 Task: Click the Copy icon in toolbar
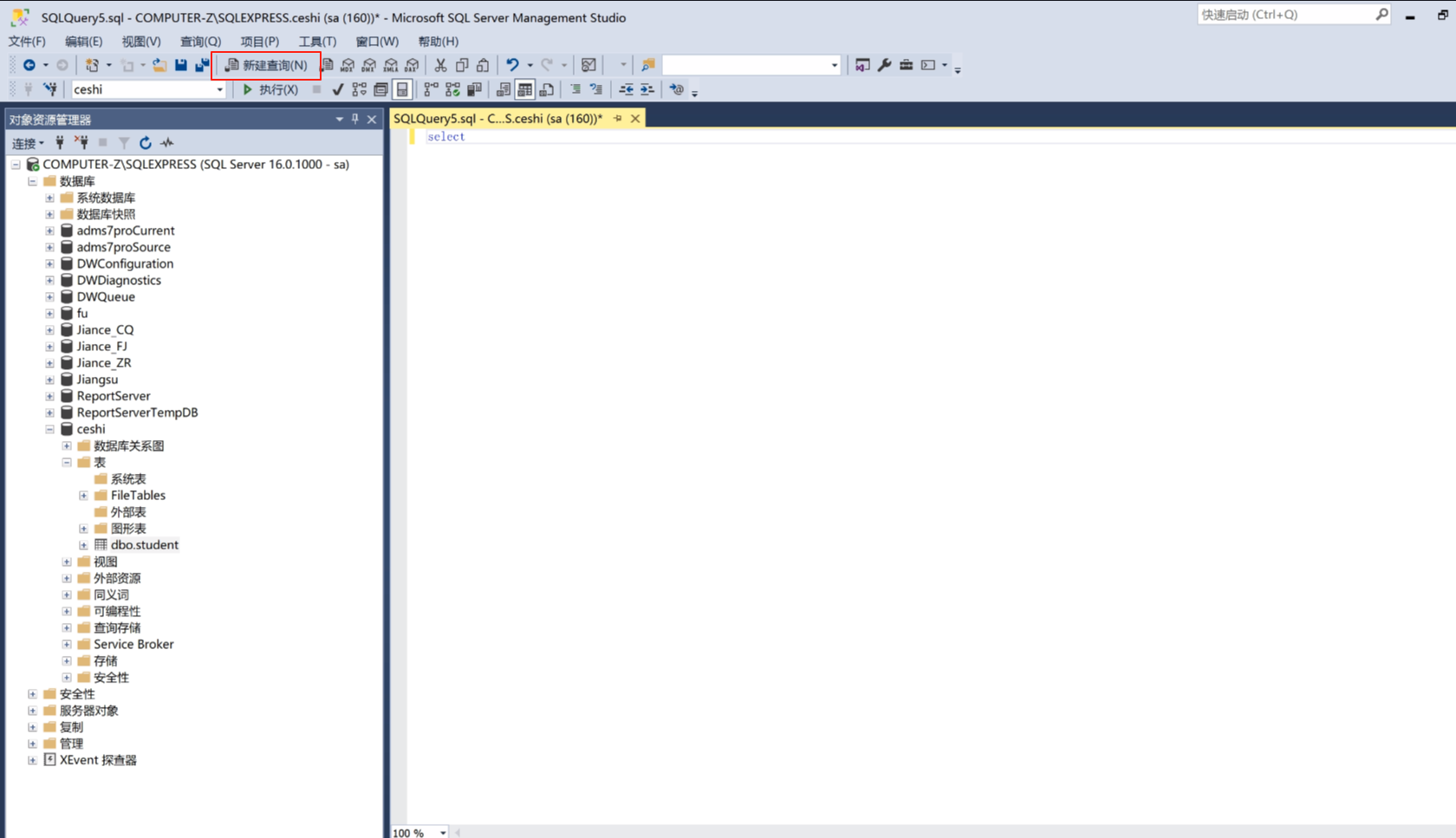pyautogui.click(x=462, y=65)
